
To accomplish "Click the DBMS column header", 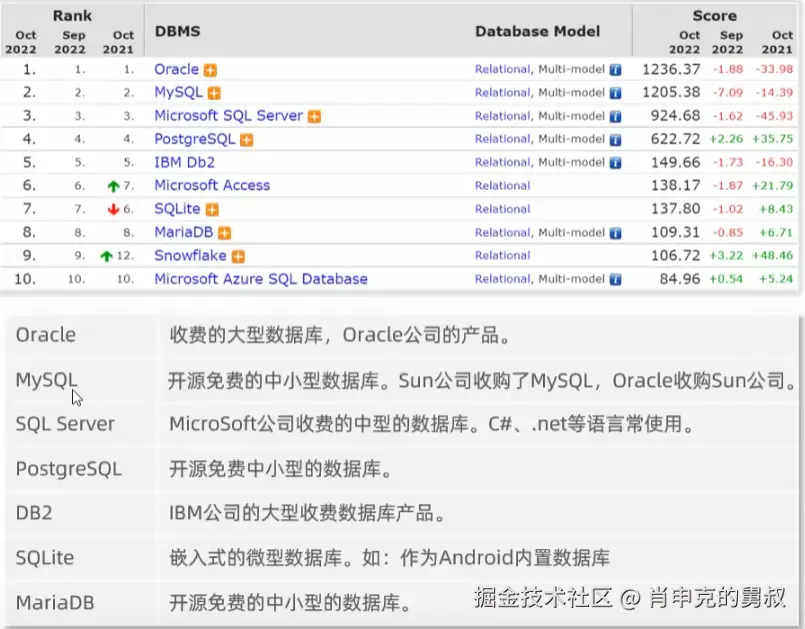I will (x=178, y=31).
